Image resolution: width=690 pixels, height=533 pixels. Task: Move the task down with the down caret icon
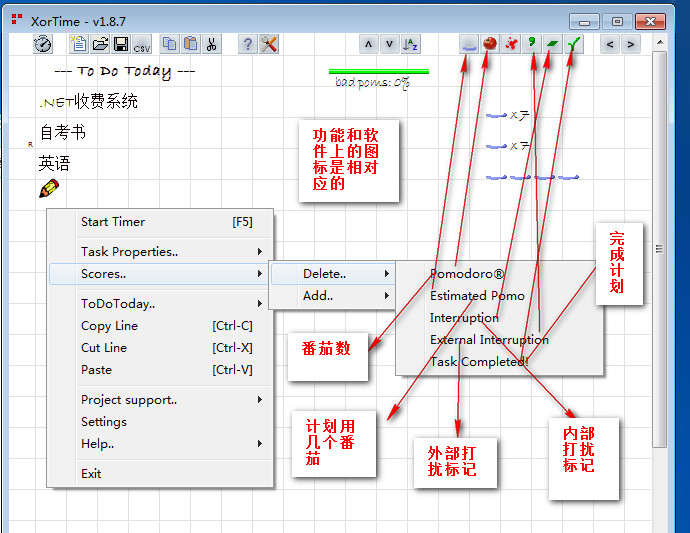[x=389, y=44]
